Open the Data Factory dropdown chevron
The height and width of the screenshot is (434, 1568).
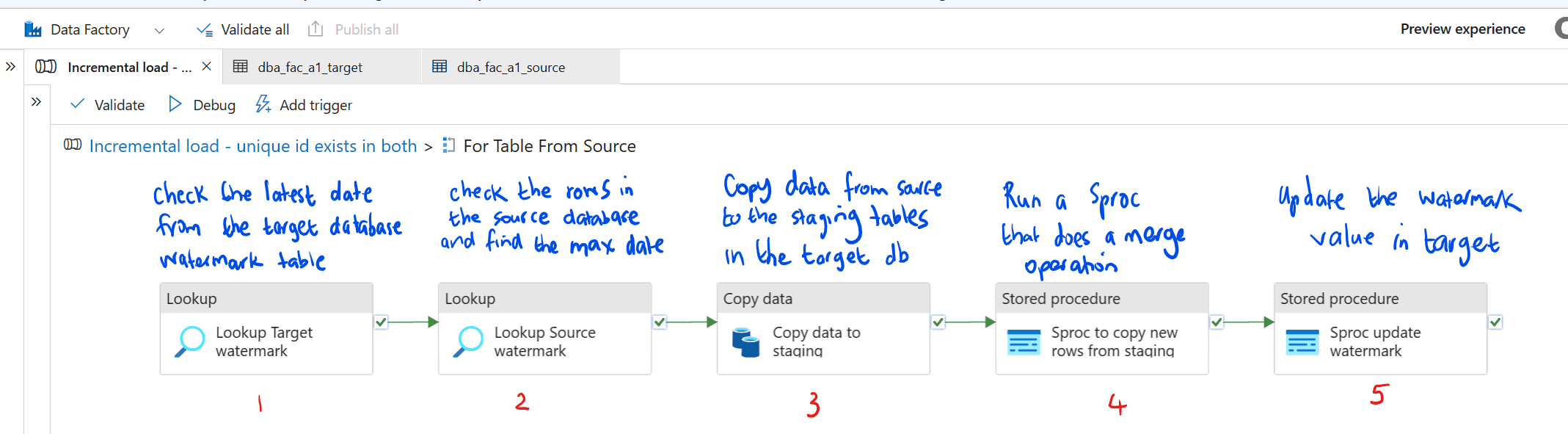click(159, 30)
